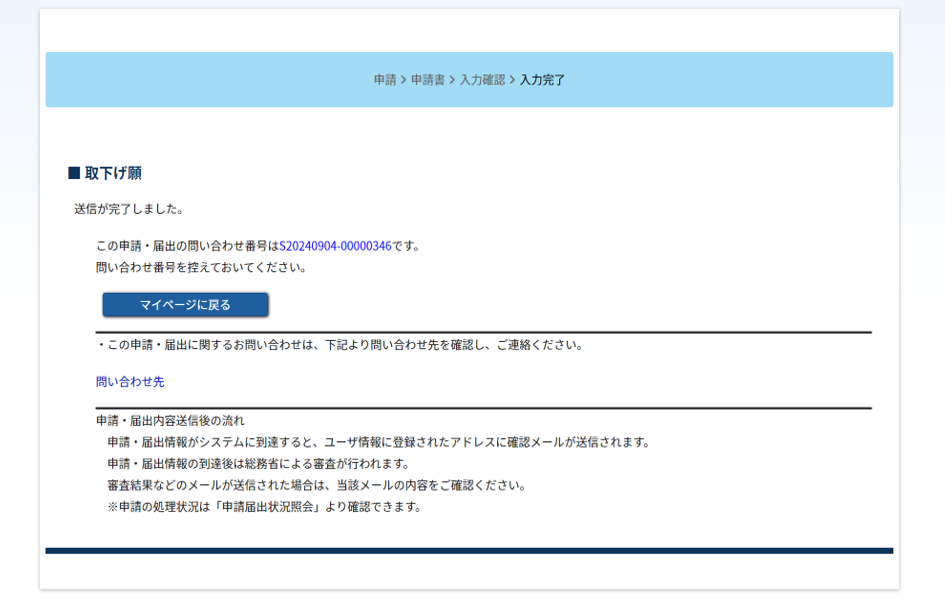
Task: Click line starting 審査結果などのメール
Action: tap(317, 486)
